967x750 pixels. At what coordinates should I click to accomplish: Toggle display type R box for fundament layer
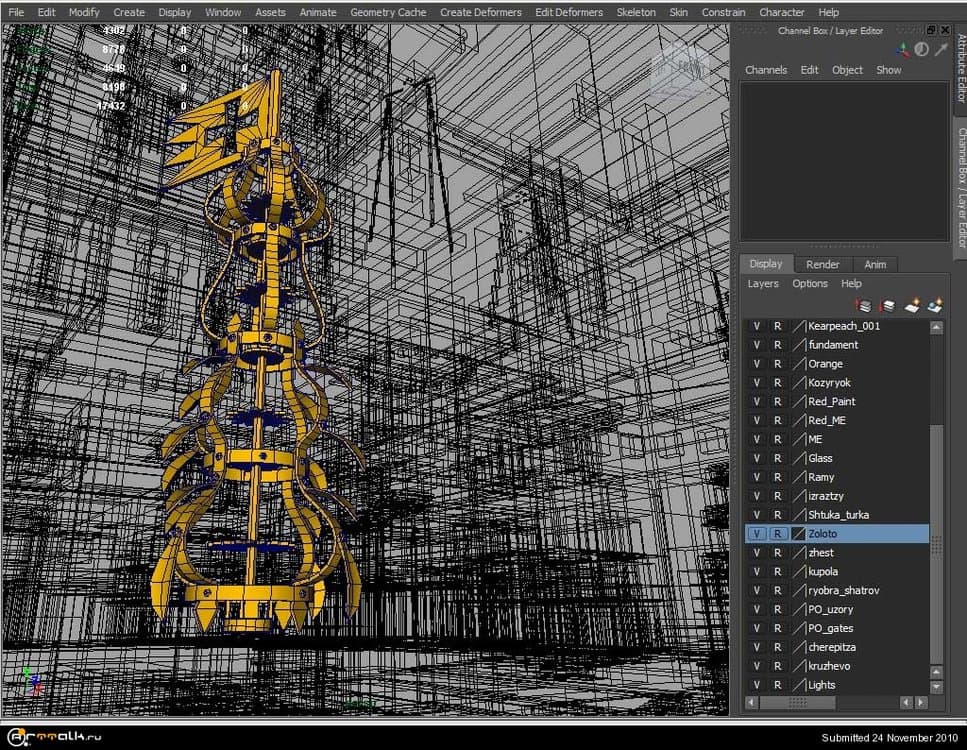(x=778, y=345)
